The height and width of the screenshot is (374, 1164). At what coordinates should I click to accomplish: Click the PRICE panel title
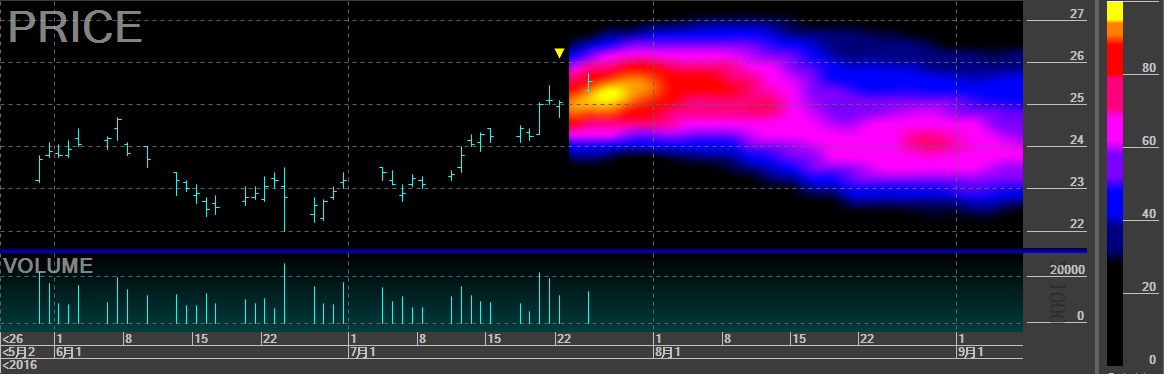75,27
